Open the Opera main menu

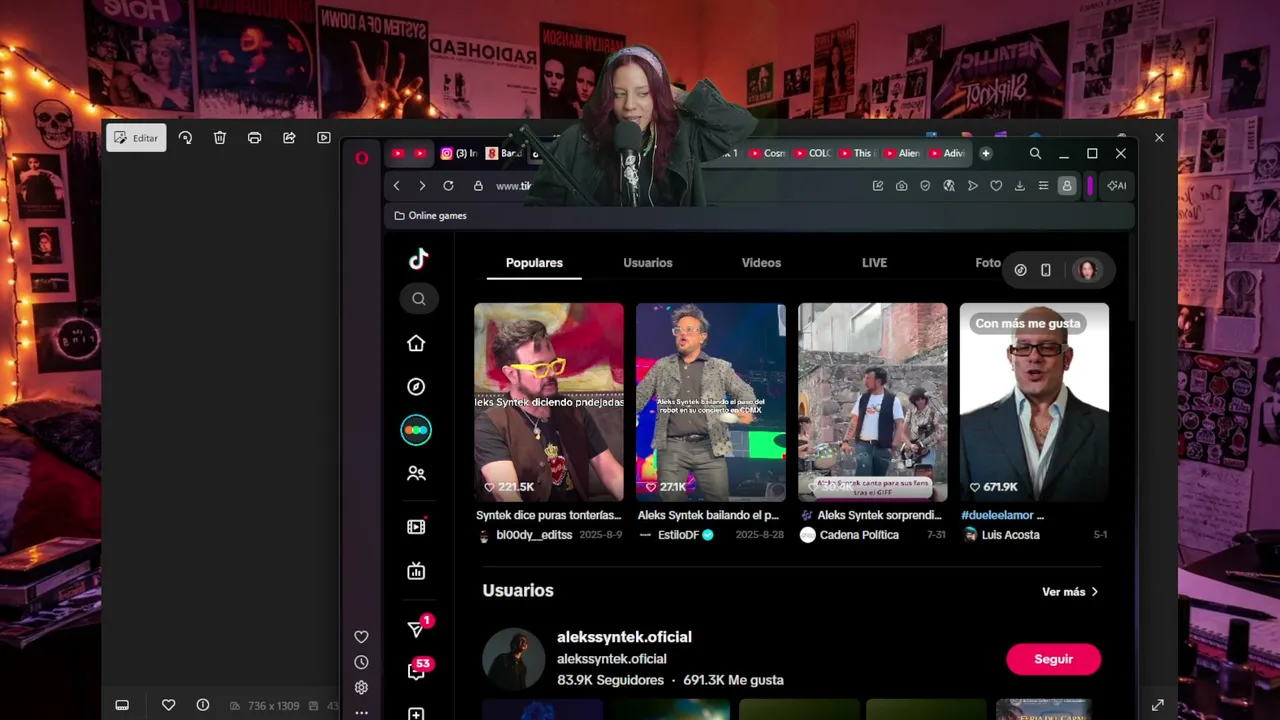click(x=362, y=157)
